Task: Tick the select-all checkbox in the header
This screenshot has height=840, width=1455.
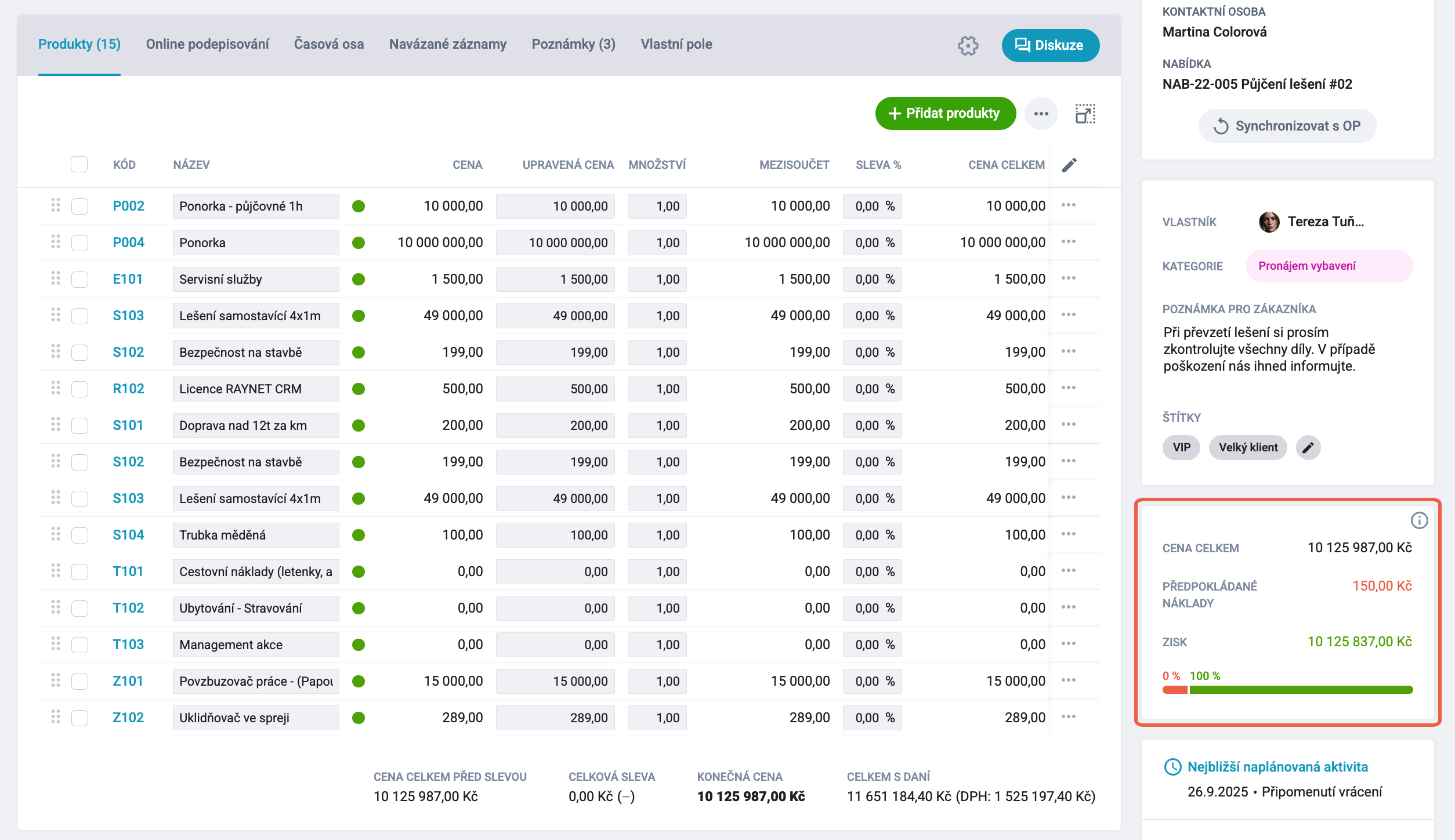Action: [79, 164]
